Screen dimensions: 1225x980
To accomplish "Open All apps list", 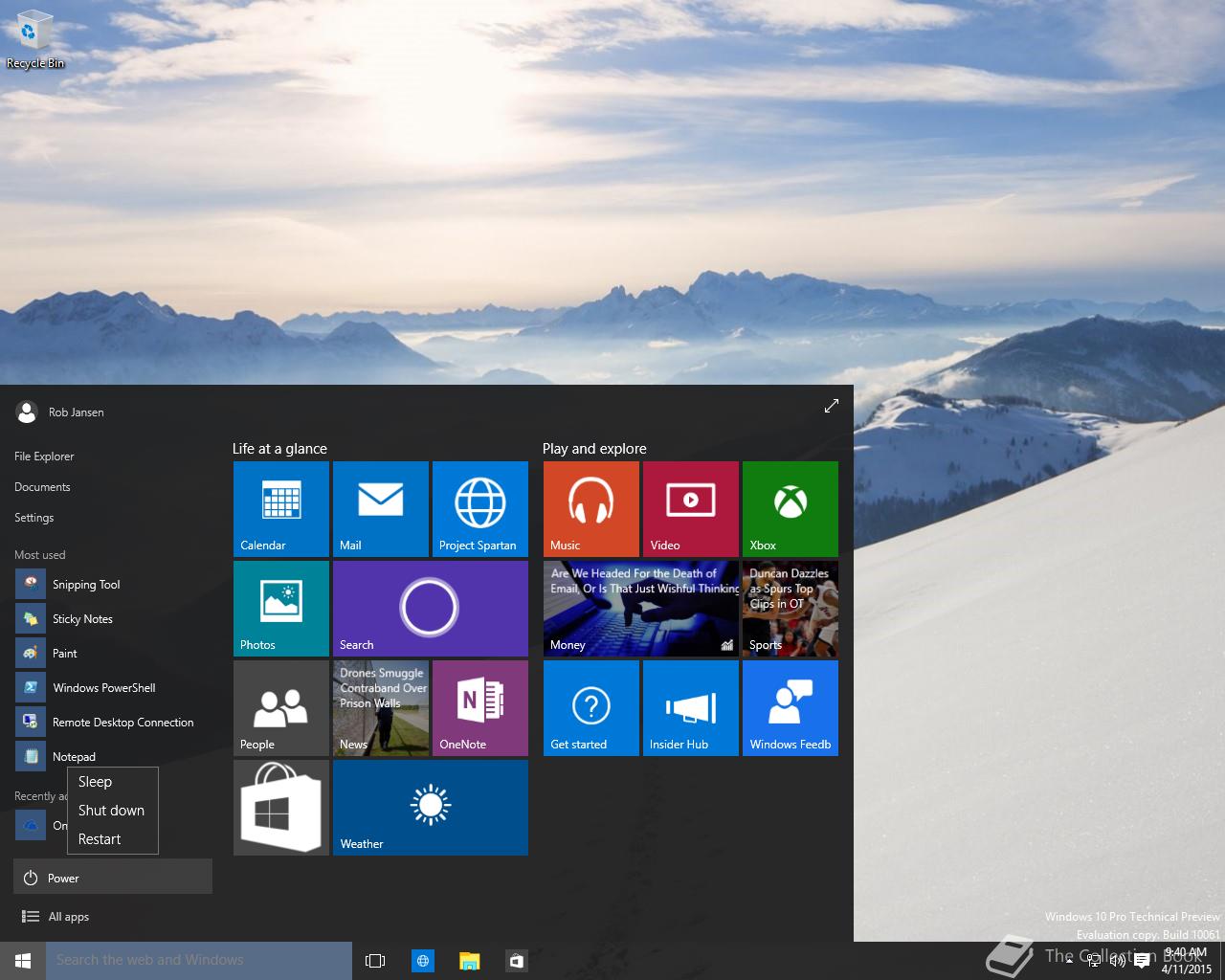I will coord(56,917).
